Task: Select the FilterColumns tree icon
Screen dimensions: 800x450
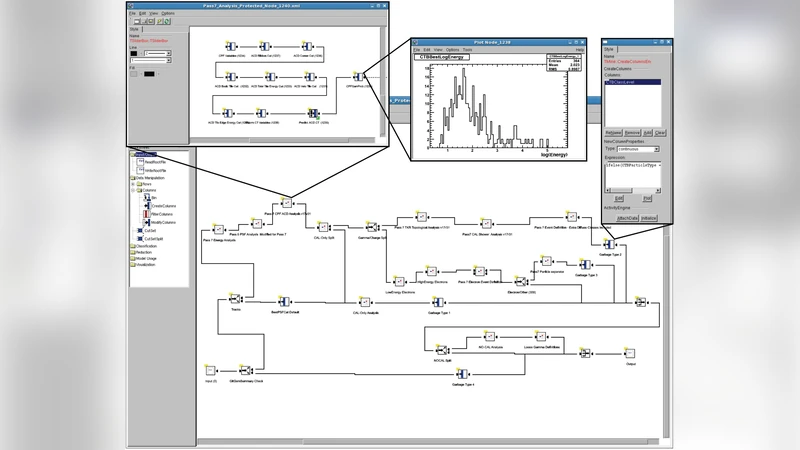Action: pos(146,214)
